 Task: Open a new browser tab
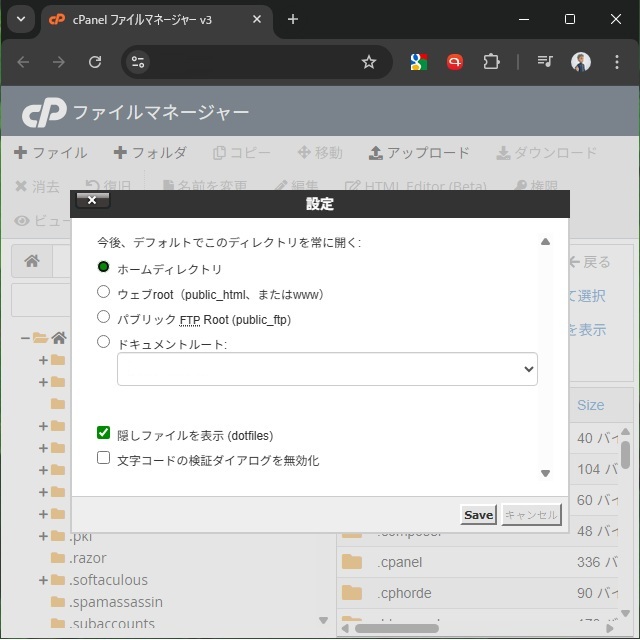tap(293, 19)
